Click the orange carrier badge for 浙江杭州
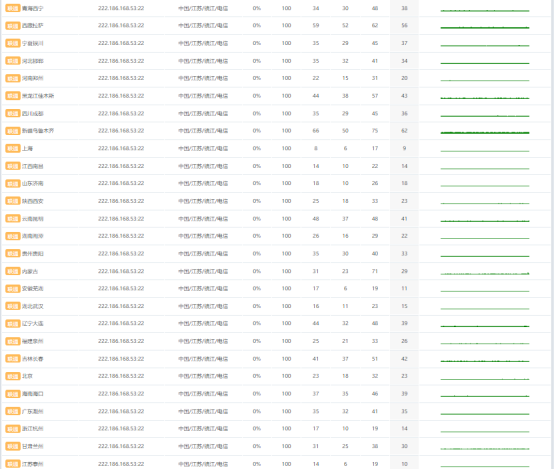 [13, 429]
